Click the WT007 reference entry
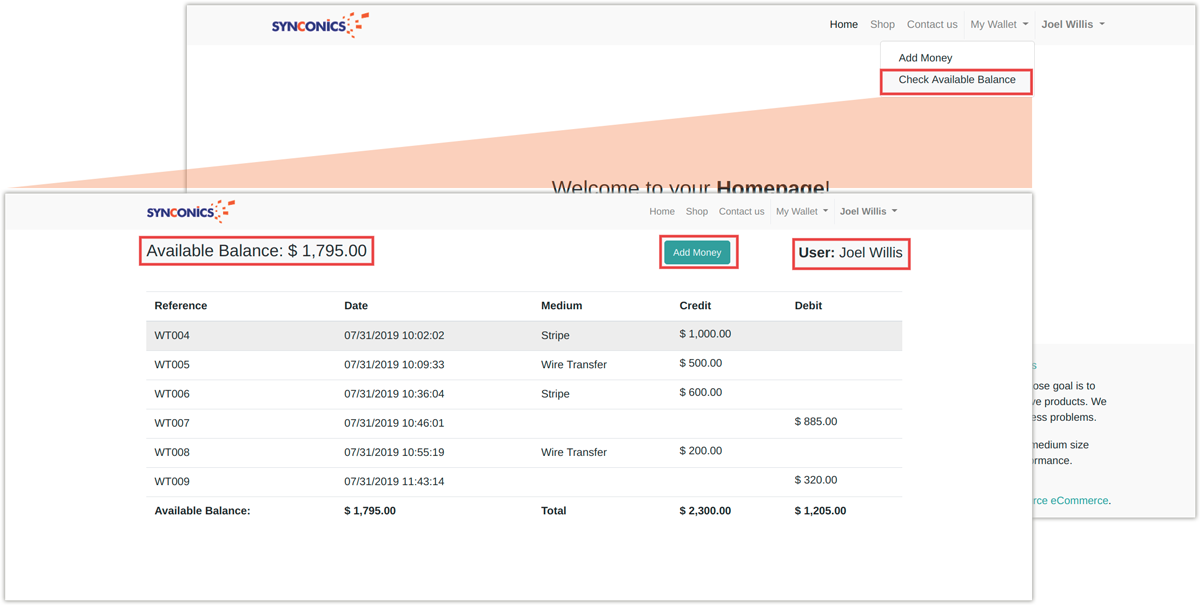Image resolution: width=1200 pixels, height=605 pixels. point(172,423)
